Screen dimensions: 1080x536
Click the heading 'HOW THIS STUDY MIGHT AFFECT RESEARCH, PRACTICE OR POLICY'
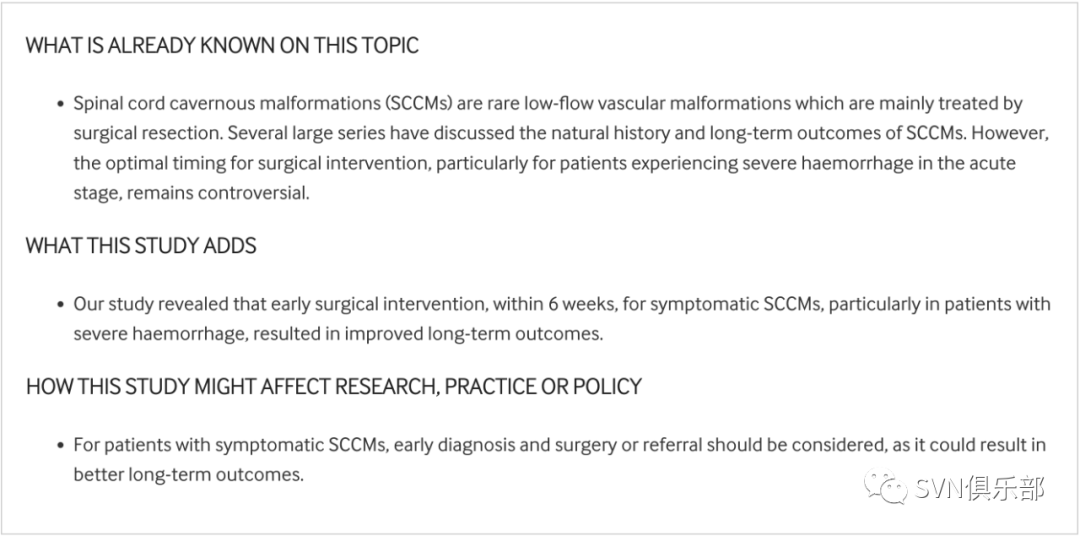pyautogui.click(x=333, y=386)
